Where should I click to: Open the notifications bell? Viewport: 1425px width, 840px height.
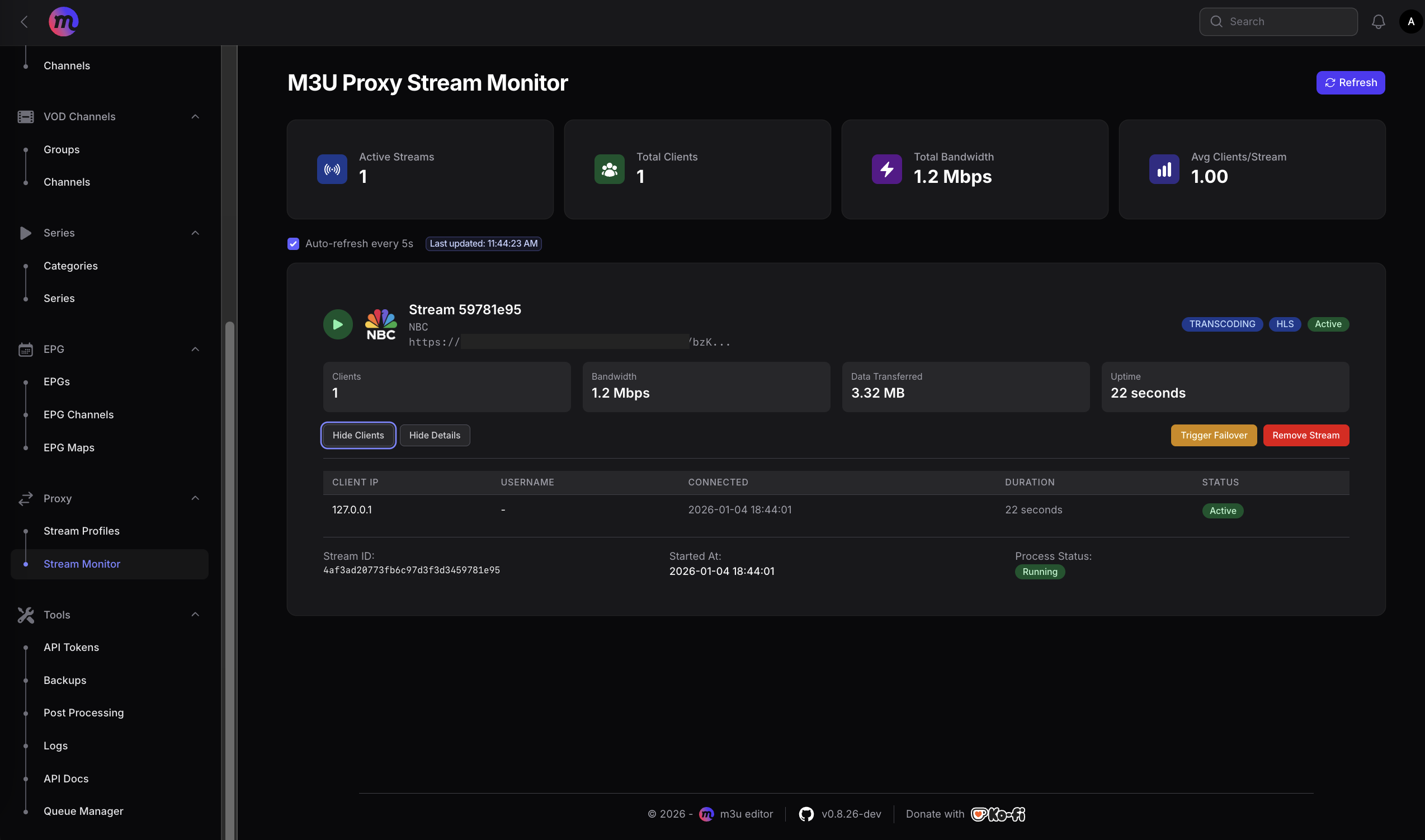1378,21
